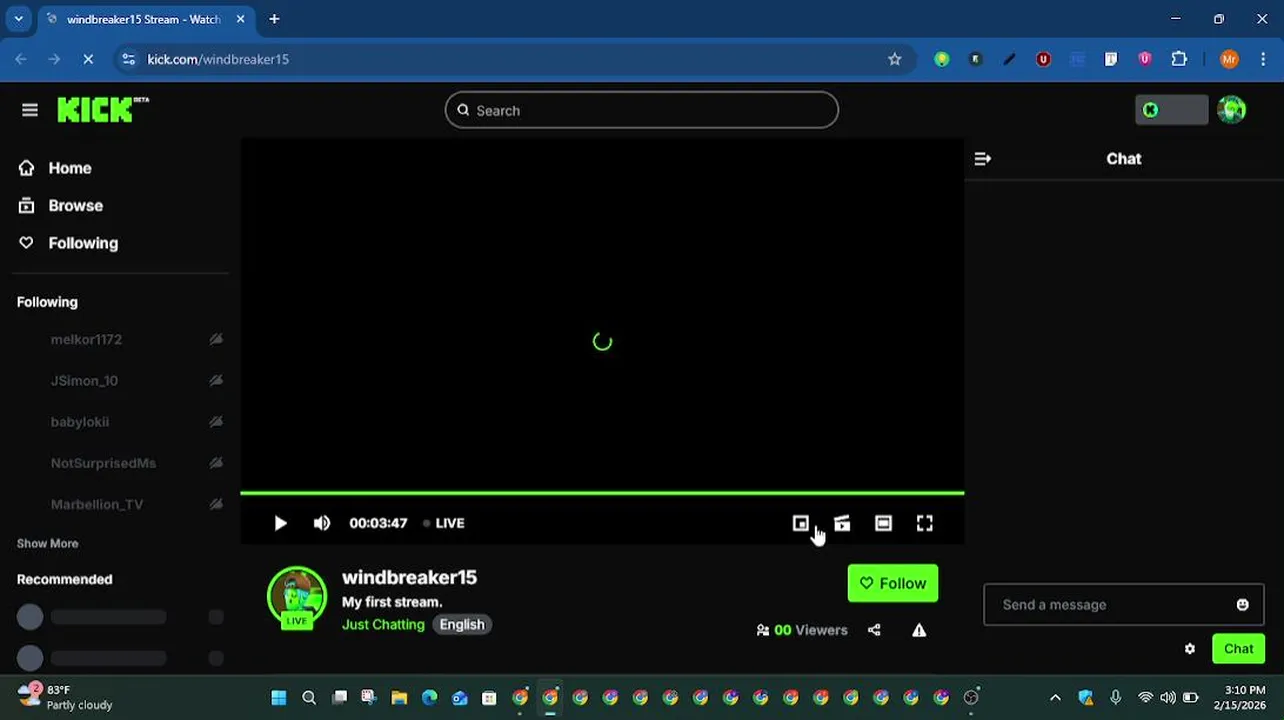
Task: Open the Windows Start menu
Action: pos(279,698)
